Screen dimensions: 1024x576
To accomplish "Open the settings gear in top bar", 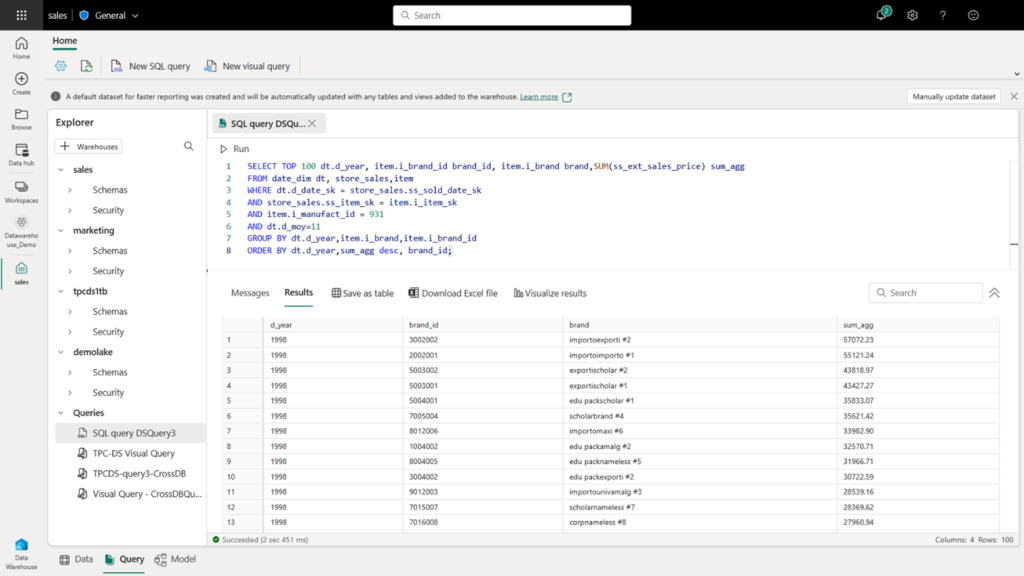I will point(912,15).
